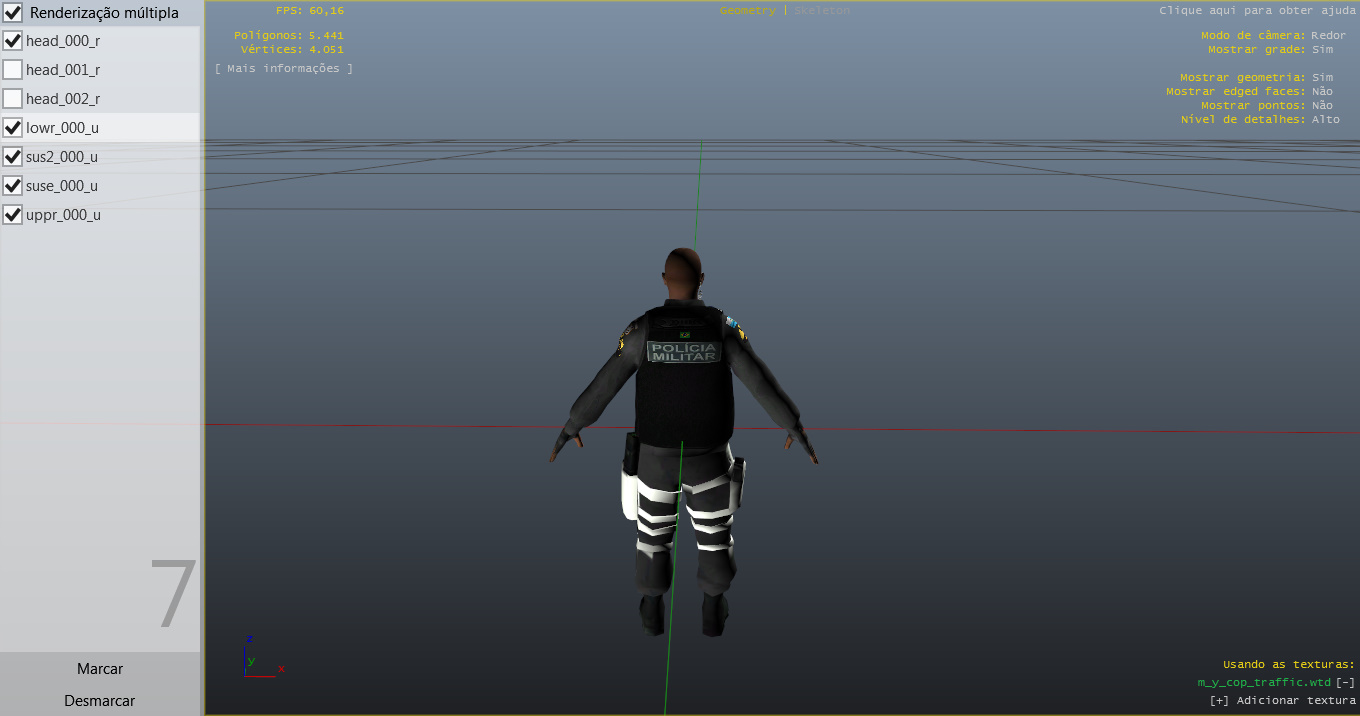
Task: Toggle the 'Mostrar grade' Sim value
Action: [1322, 50]
